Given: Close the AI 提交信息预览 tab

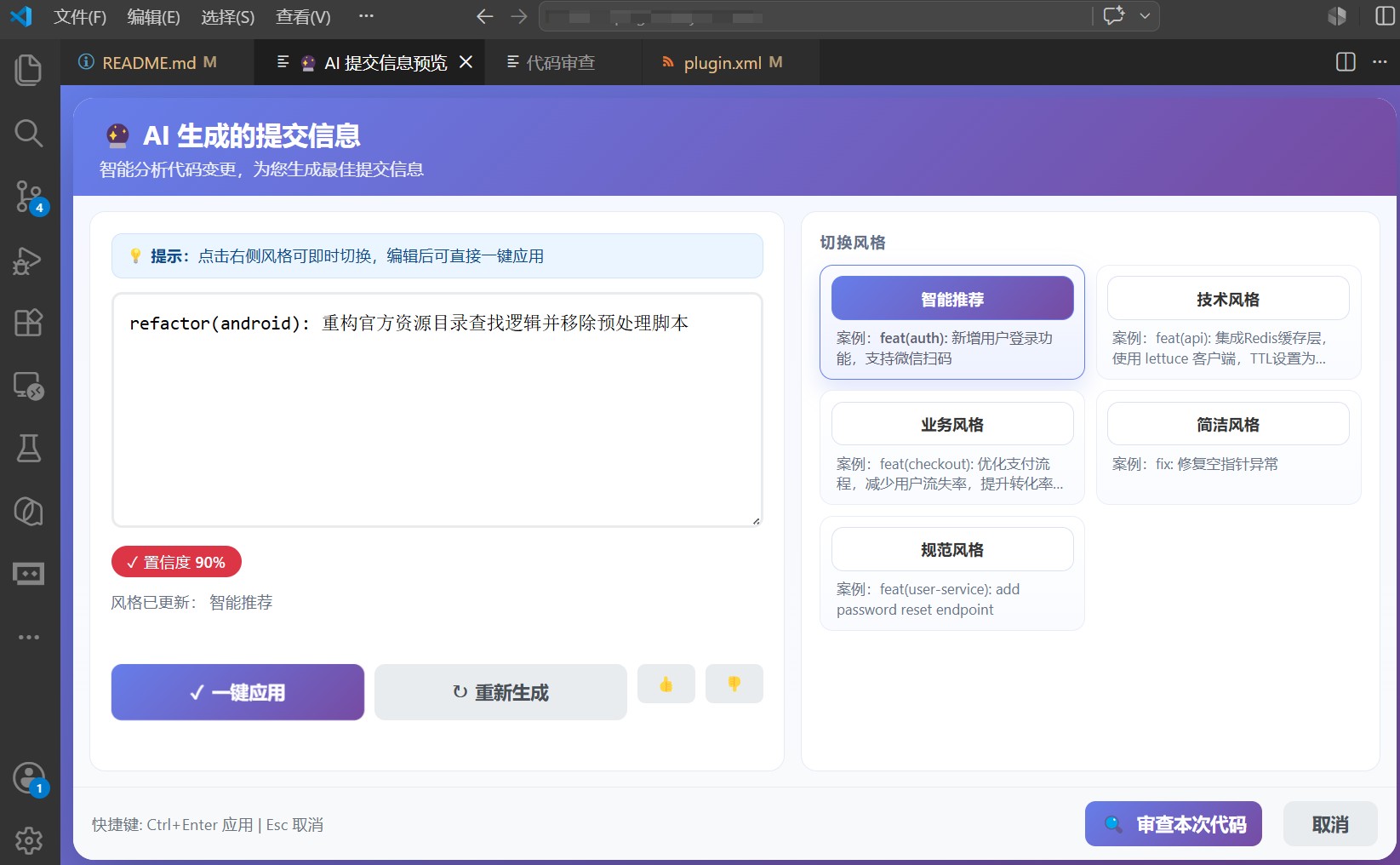Looking at the screenshot, I should click(x=466, y=62).
